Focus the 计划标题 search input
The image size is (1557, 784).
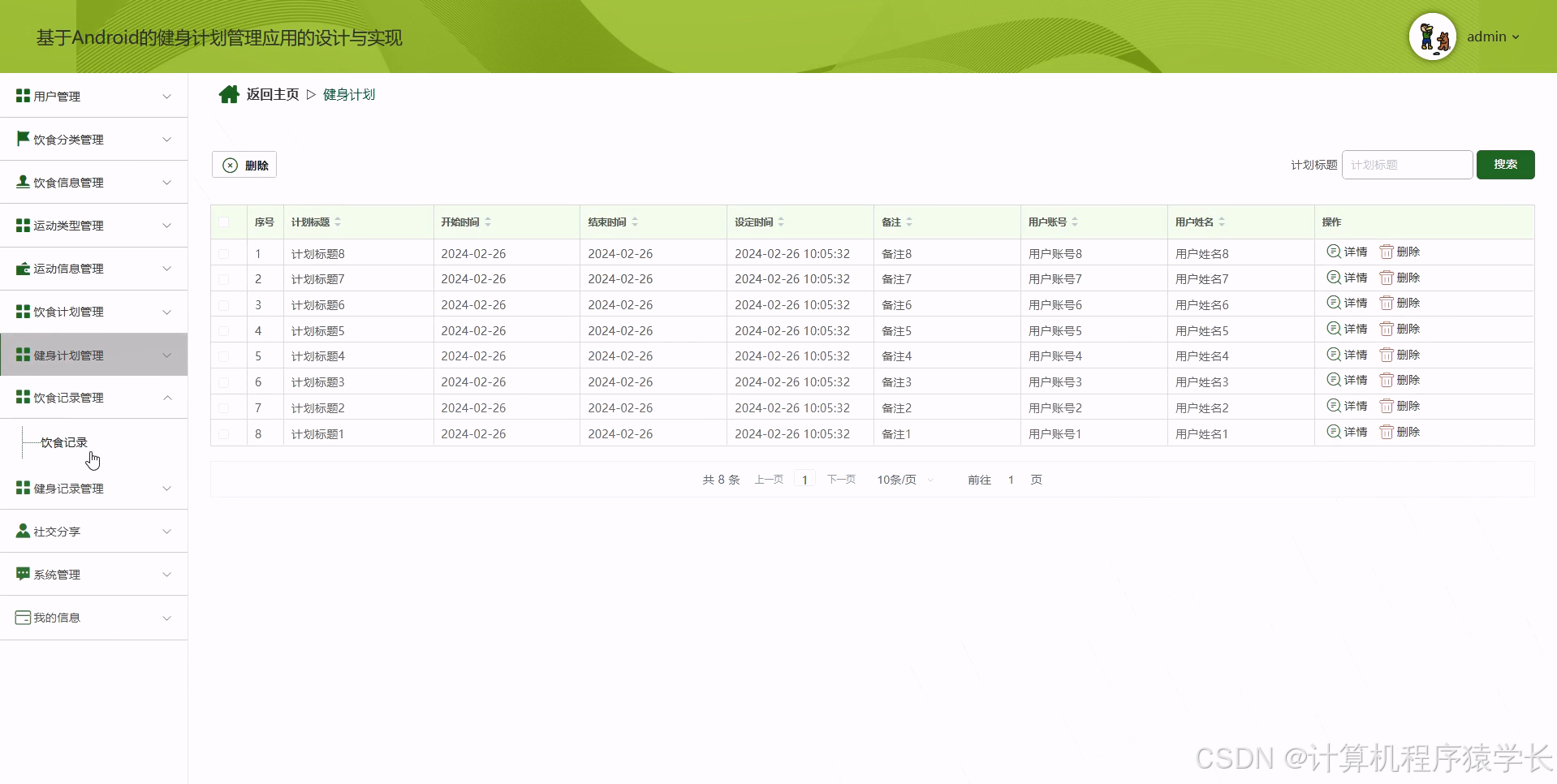tap(1407, 165)
